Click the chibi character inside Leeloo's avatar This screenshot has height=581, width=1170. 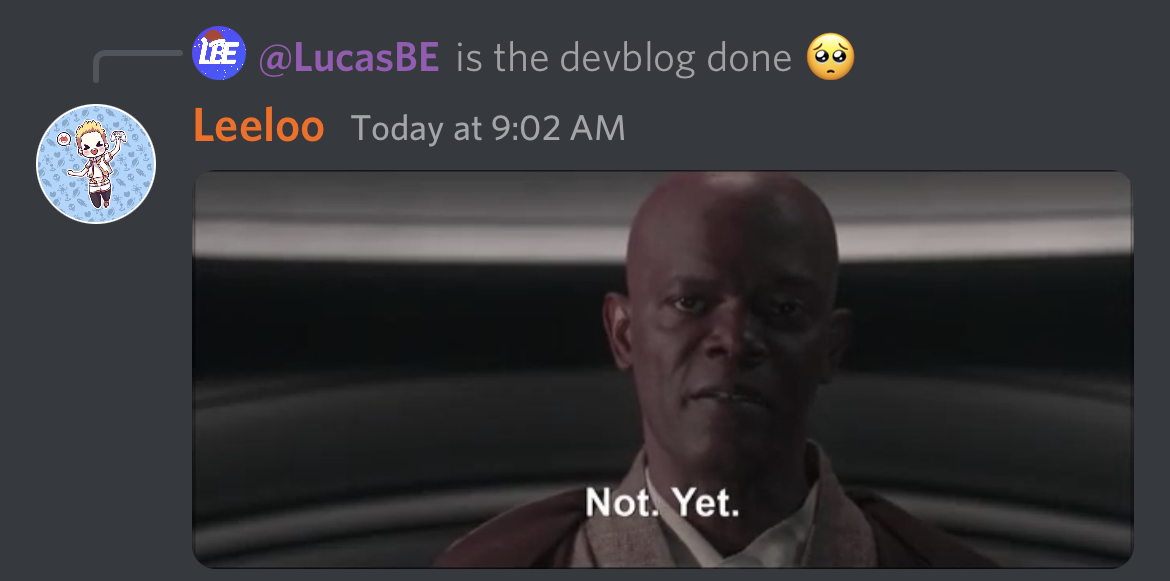(96, 163)
